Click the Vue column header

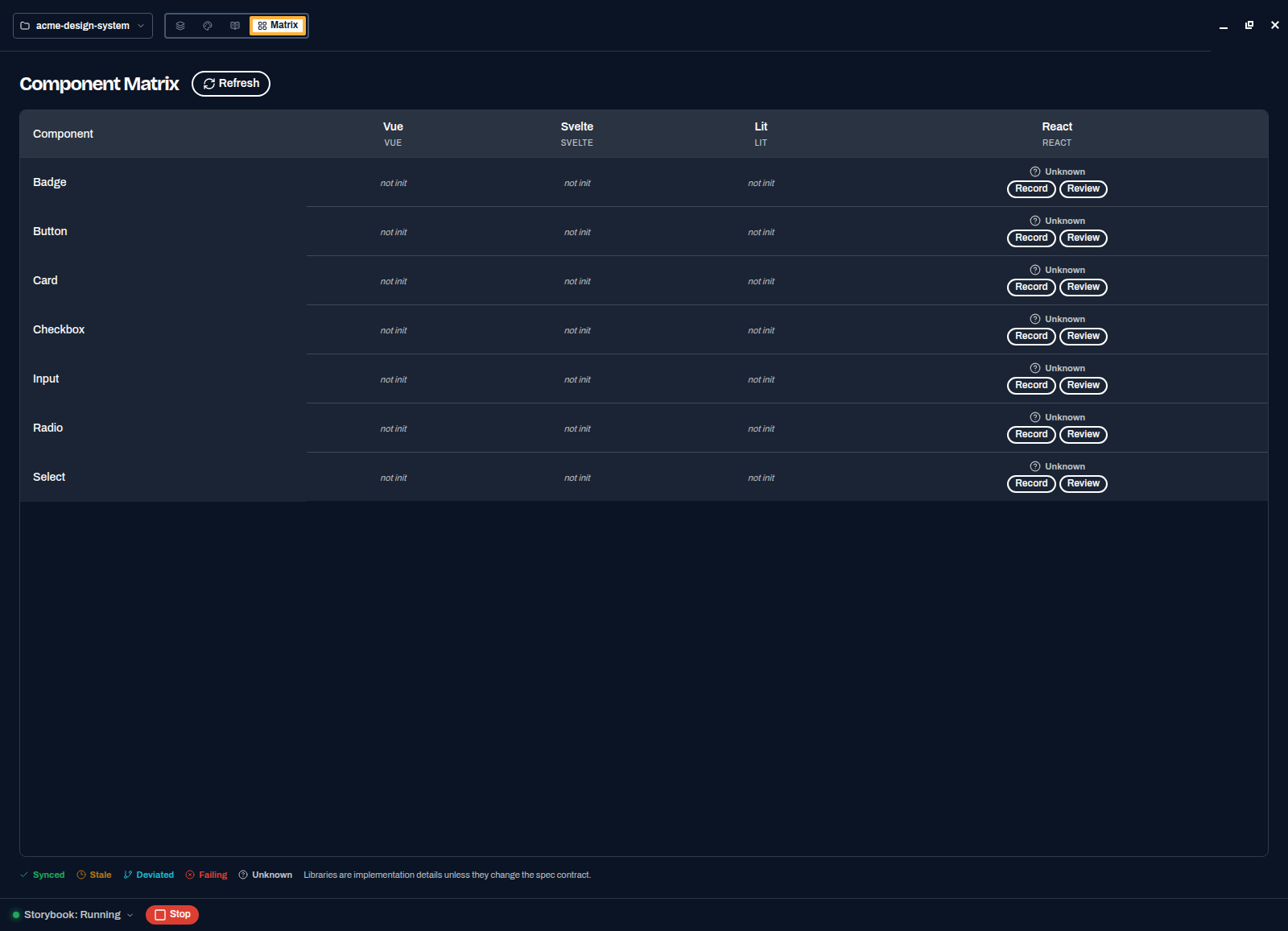393,134
